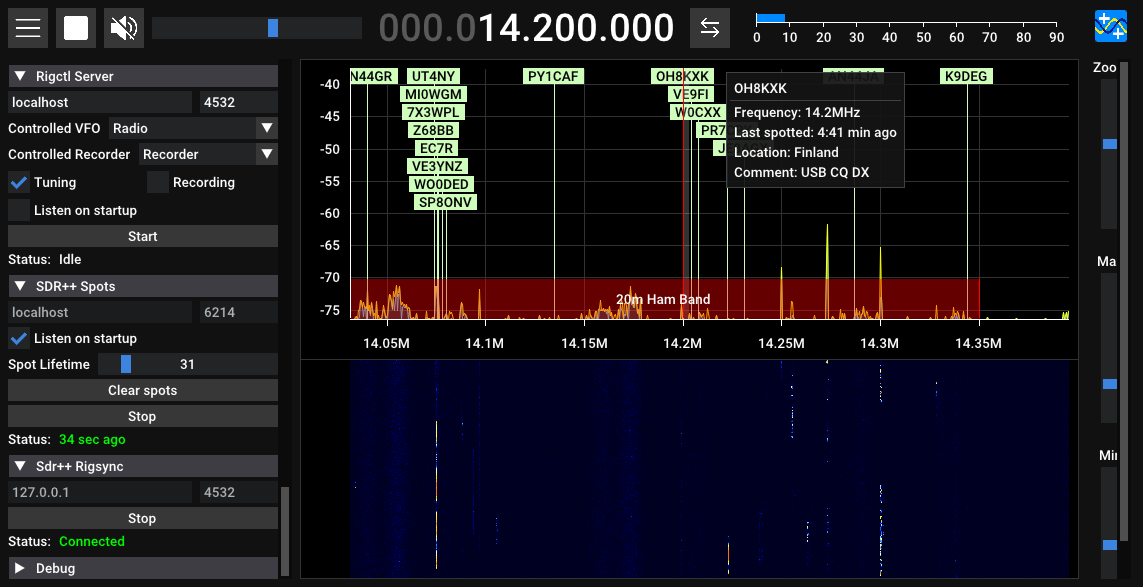Select the Z68BB spot label
Screen dimensions: 1143x587
click(x=434, y=131)
